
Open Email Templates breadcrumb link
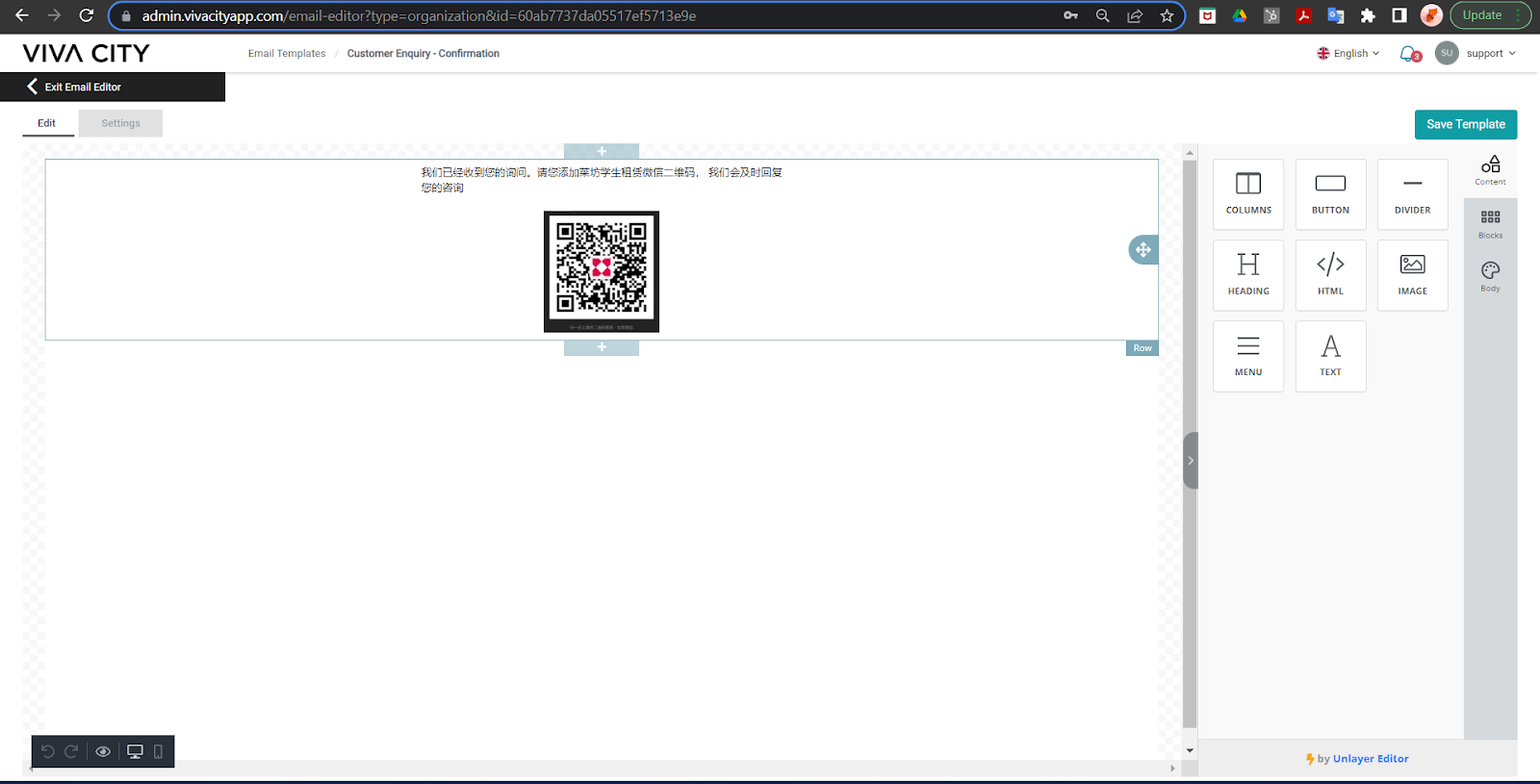(x=287, y=54)
